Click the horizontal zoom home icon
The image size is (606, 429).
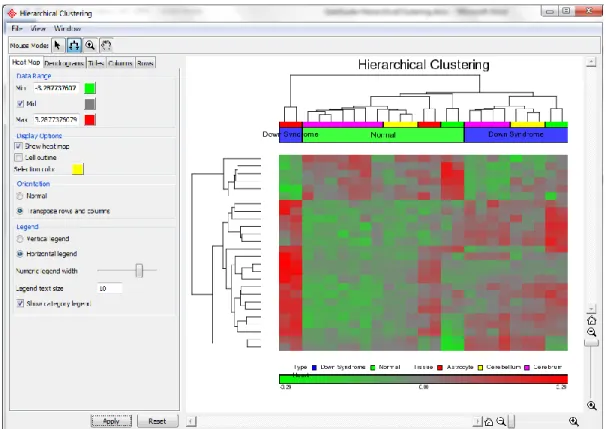click(x=489, y=422)
